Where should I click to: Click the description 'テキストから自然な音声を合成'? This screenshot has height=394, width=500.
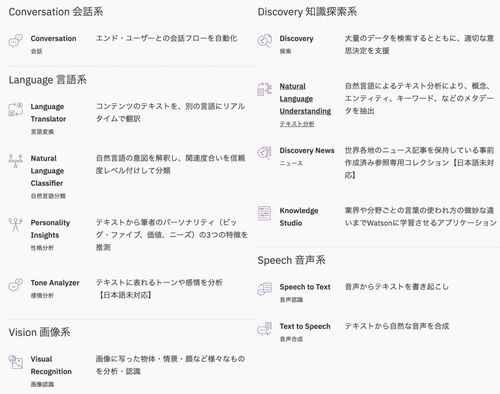pyautogui.click(x=397, y=326)
